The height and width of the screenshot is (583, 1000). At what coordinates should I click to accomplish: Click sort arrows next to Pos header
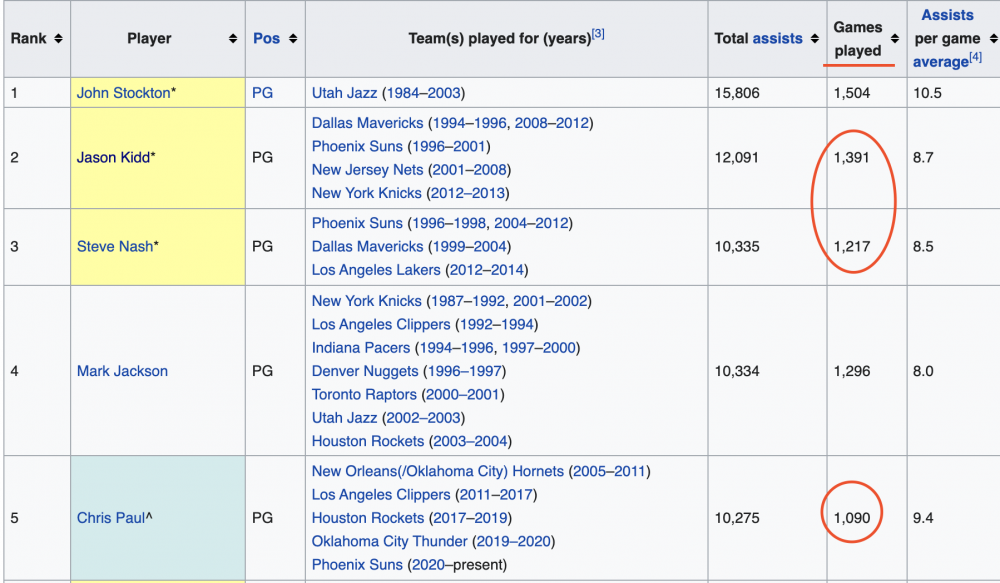pos(292,39)
